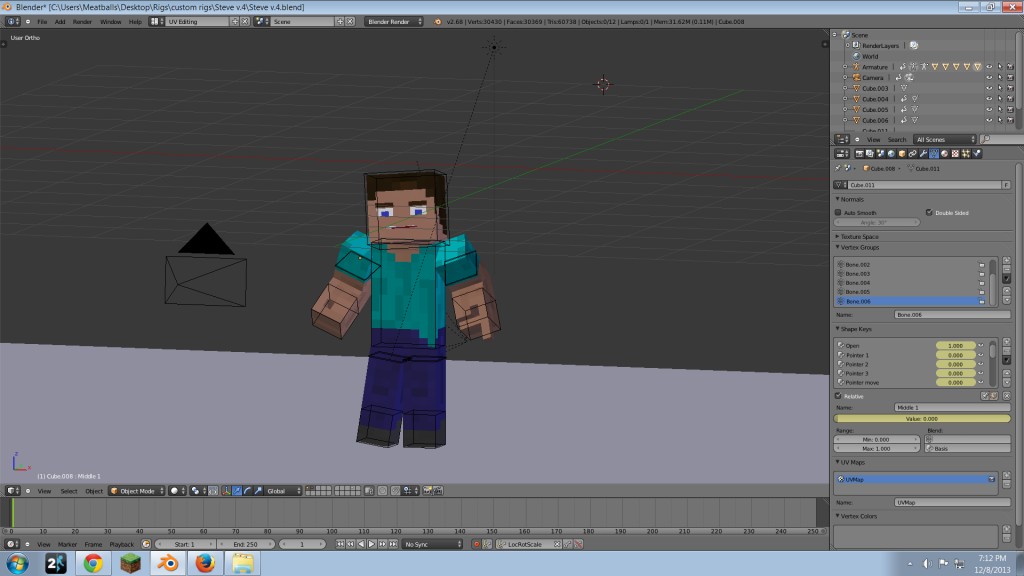Open the Object Mode dropdown
The image size is (1024, 576).
pyautogui.click(x=136, y=491)
